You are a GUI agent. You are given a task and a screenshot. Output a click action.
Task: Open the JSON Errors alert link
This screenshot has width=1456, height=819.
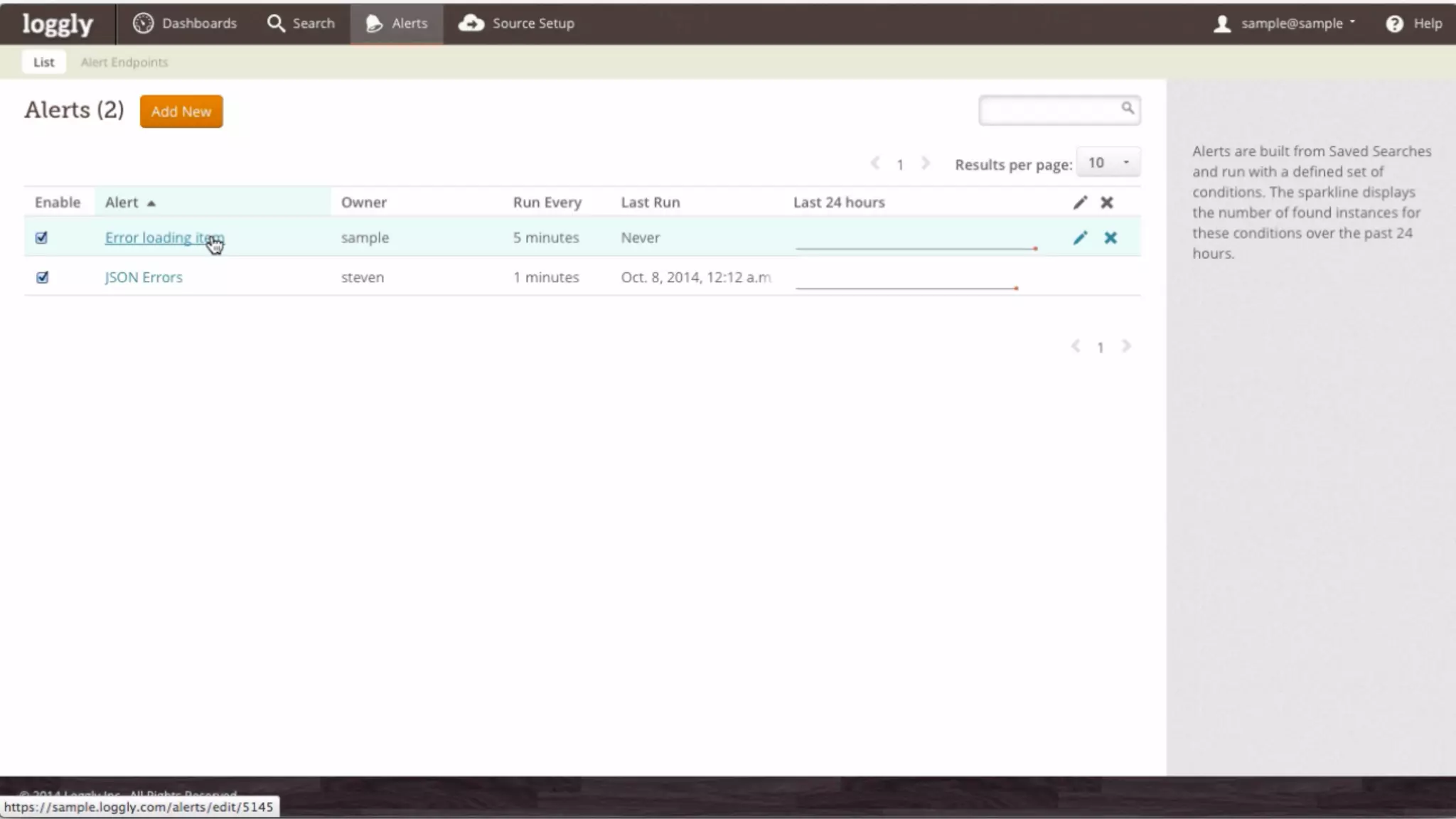(x=144, y=277)
